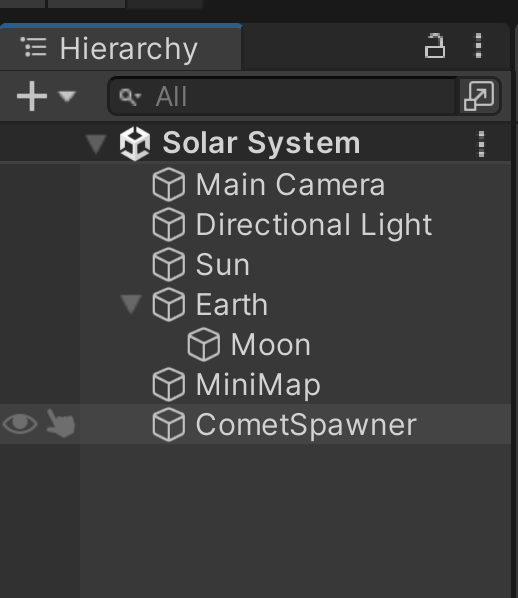518x598 pixels.
Task: Click the search magnifier filter icon
Action: 130,97
